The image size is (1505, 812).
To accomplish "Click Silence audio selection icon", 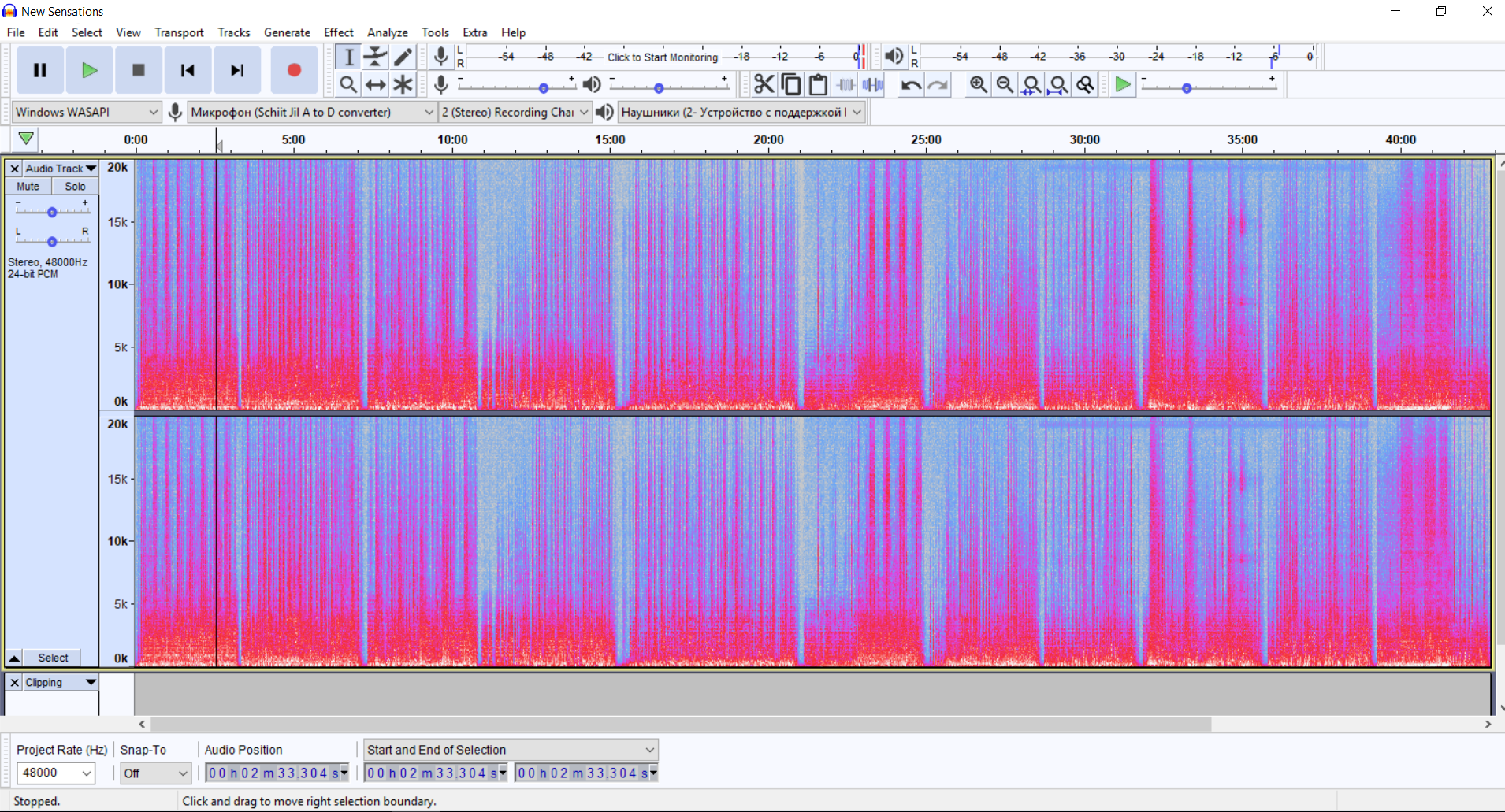I will [x=872, y=84].
